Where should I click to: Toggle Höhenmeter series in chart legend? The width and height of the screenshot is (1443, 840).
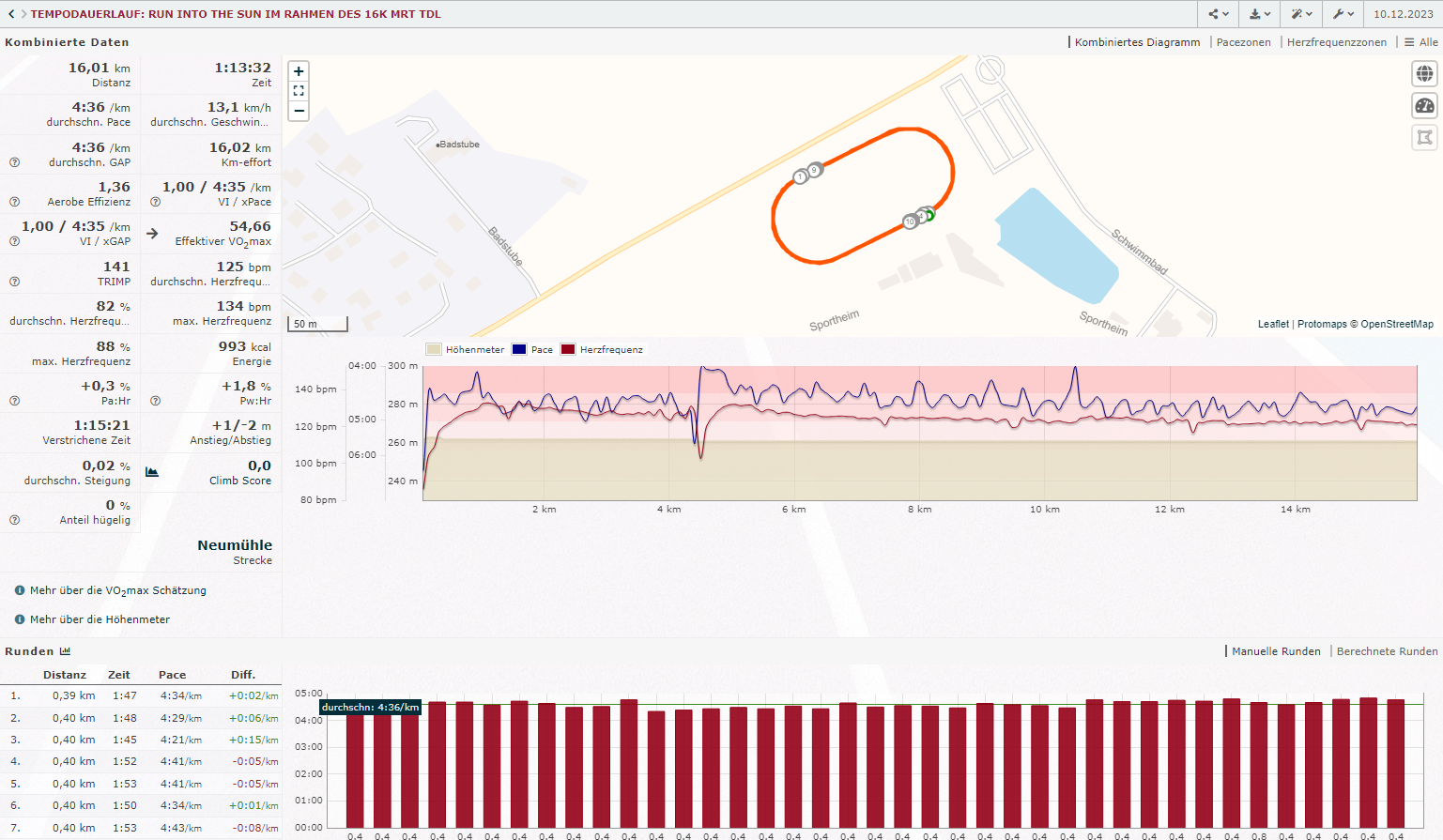[466, 350]
